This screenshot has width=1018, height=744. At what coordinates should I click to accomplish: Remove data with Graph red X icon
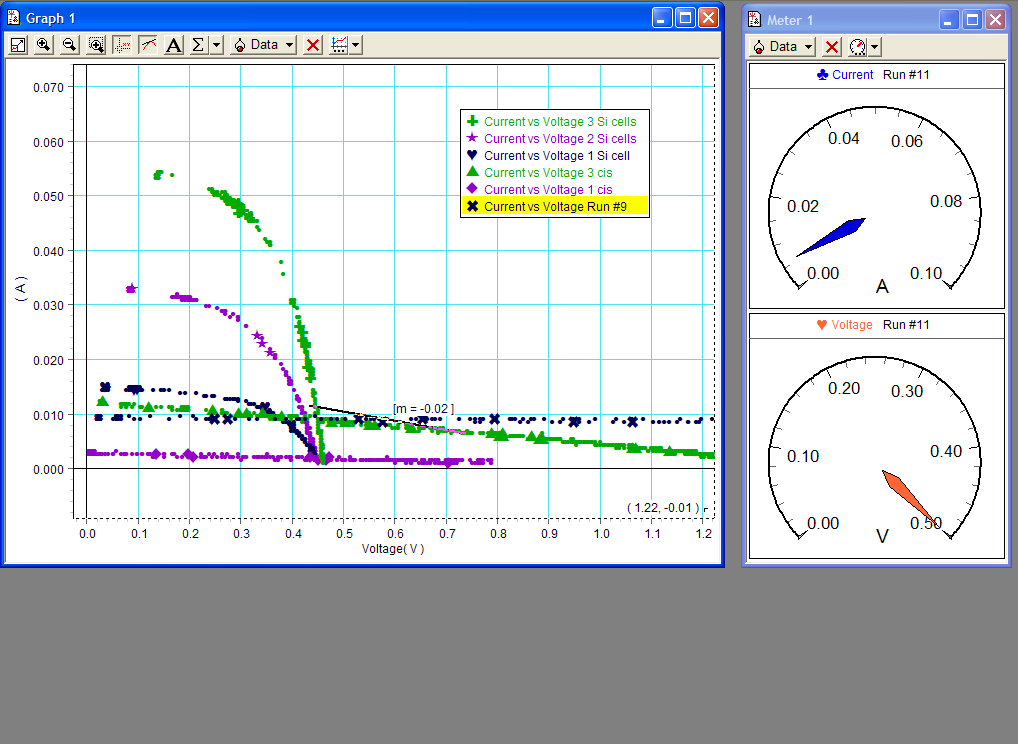click(313, 45)
